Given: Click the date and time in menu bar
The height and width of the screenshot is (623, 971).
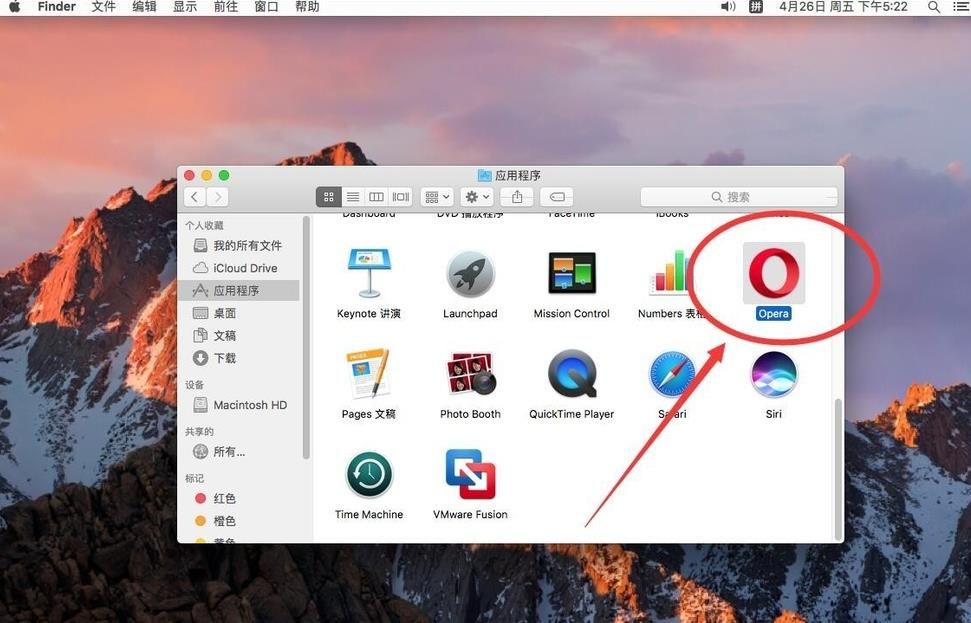Looking at the screenshot, I should point(843,7).
